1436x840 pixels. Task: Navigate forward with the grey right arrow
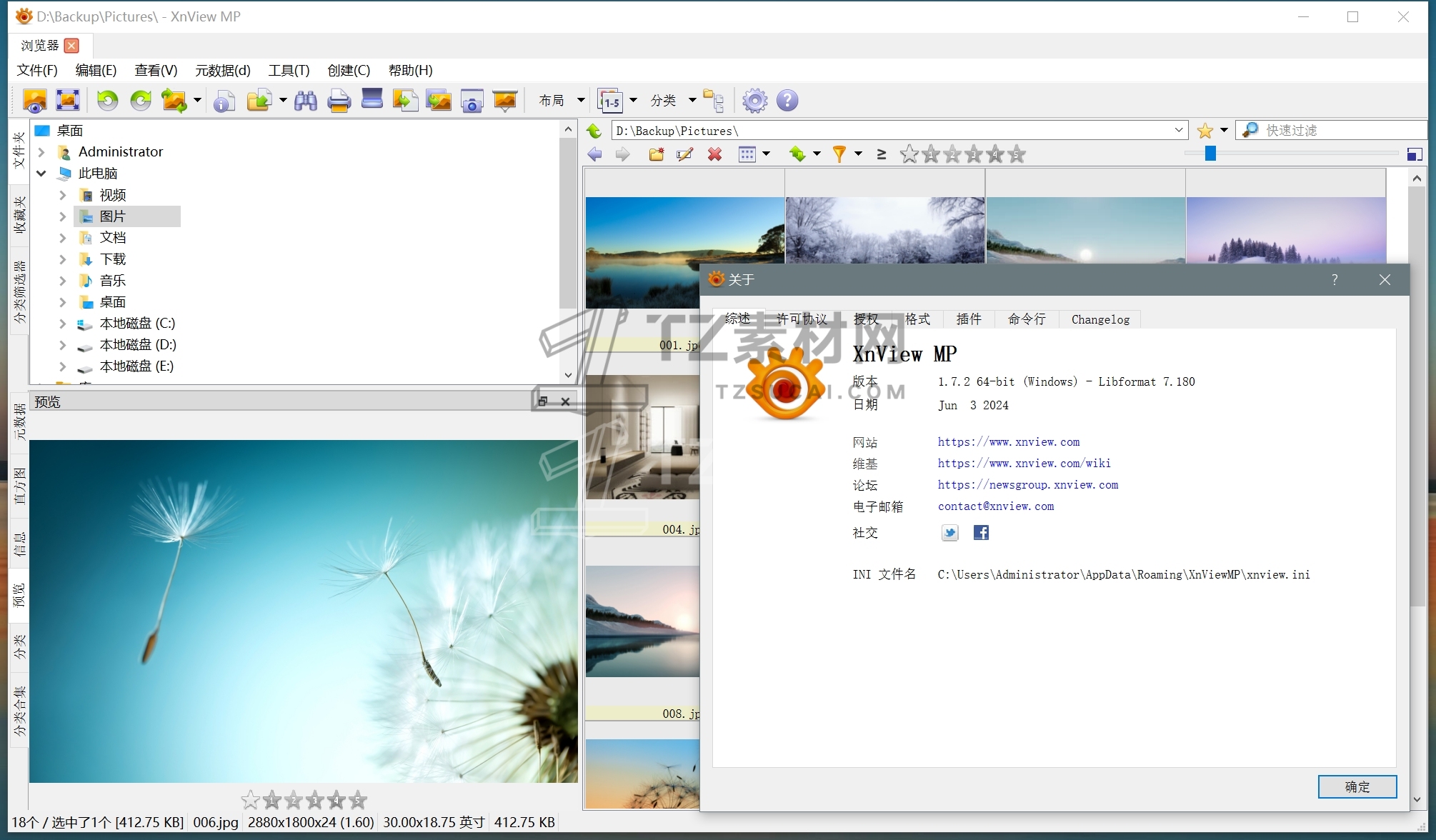pyautogui.click(x=623, y=154)
